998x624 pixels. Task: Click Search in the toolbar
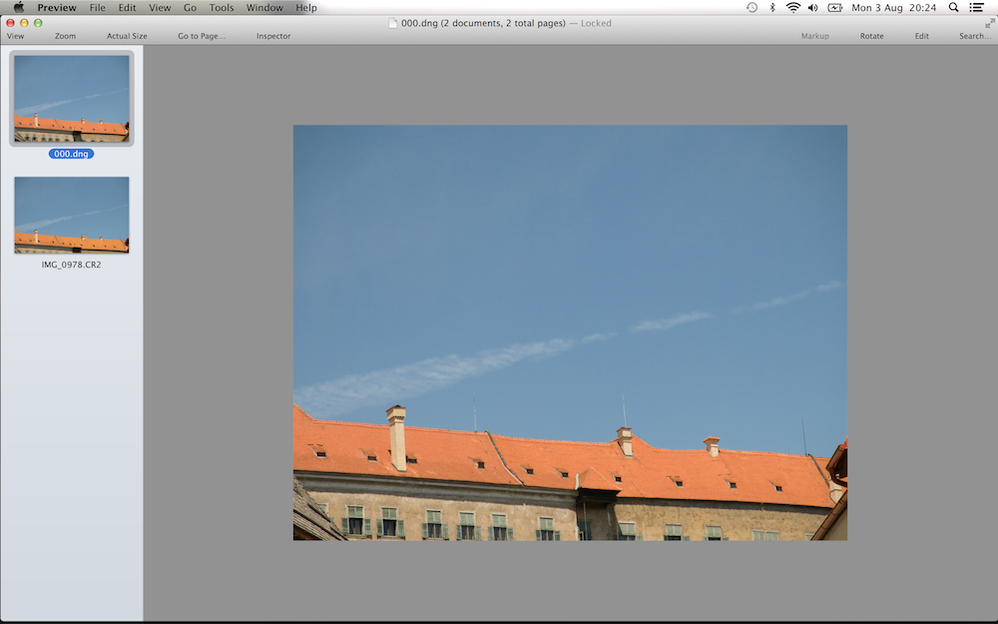[x=972, y=35]
